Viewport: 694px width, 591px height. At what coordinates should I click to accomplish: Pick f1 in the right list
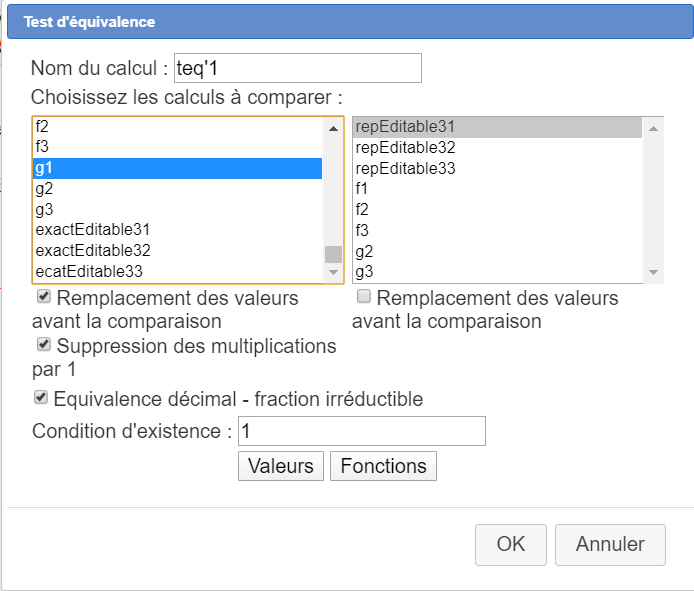pos(362,189)
